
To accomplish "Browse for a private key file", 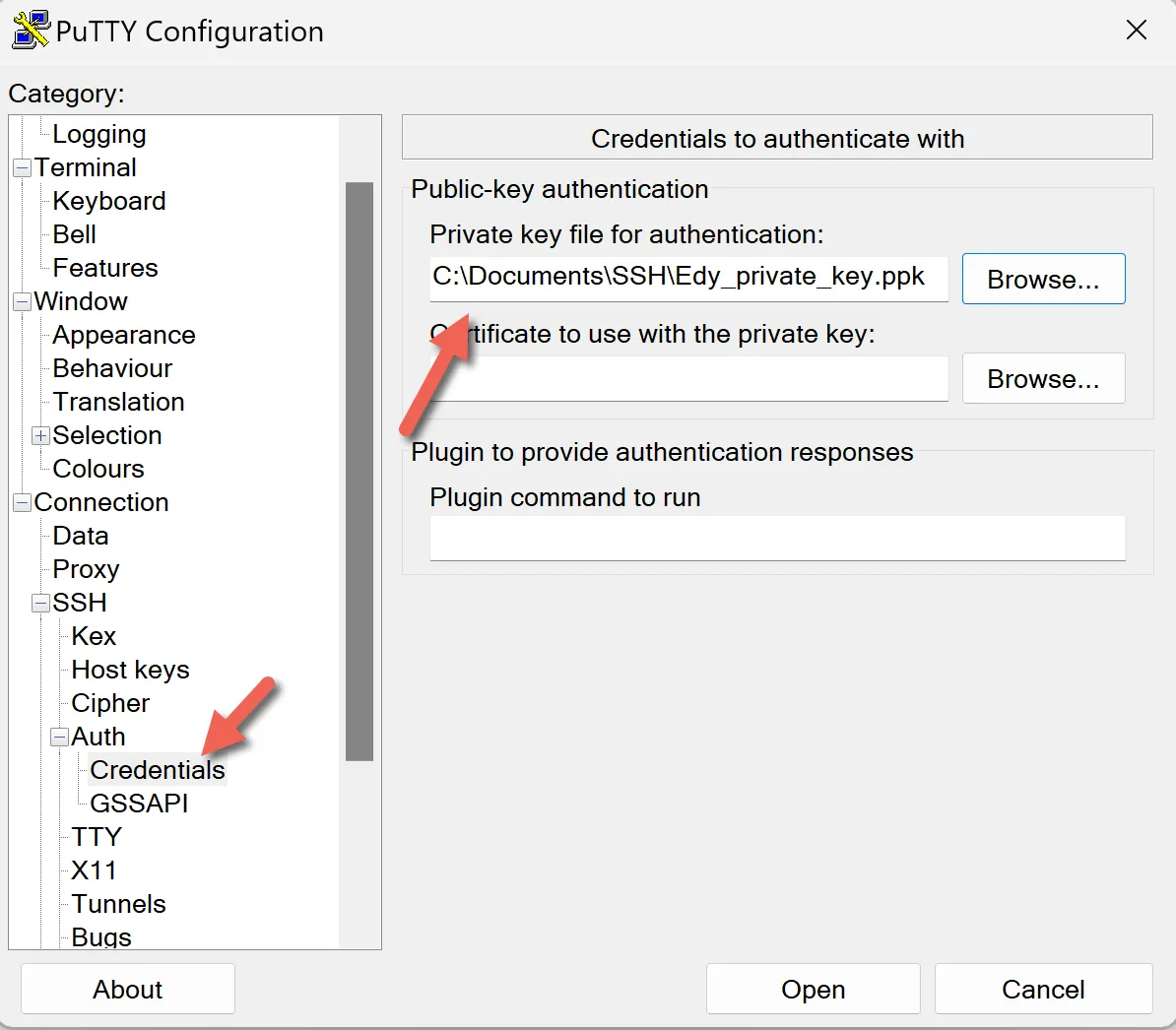I will [x=1043, y=279].
